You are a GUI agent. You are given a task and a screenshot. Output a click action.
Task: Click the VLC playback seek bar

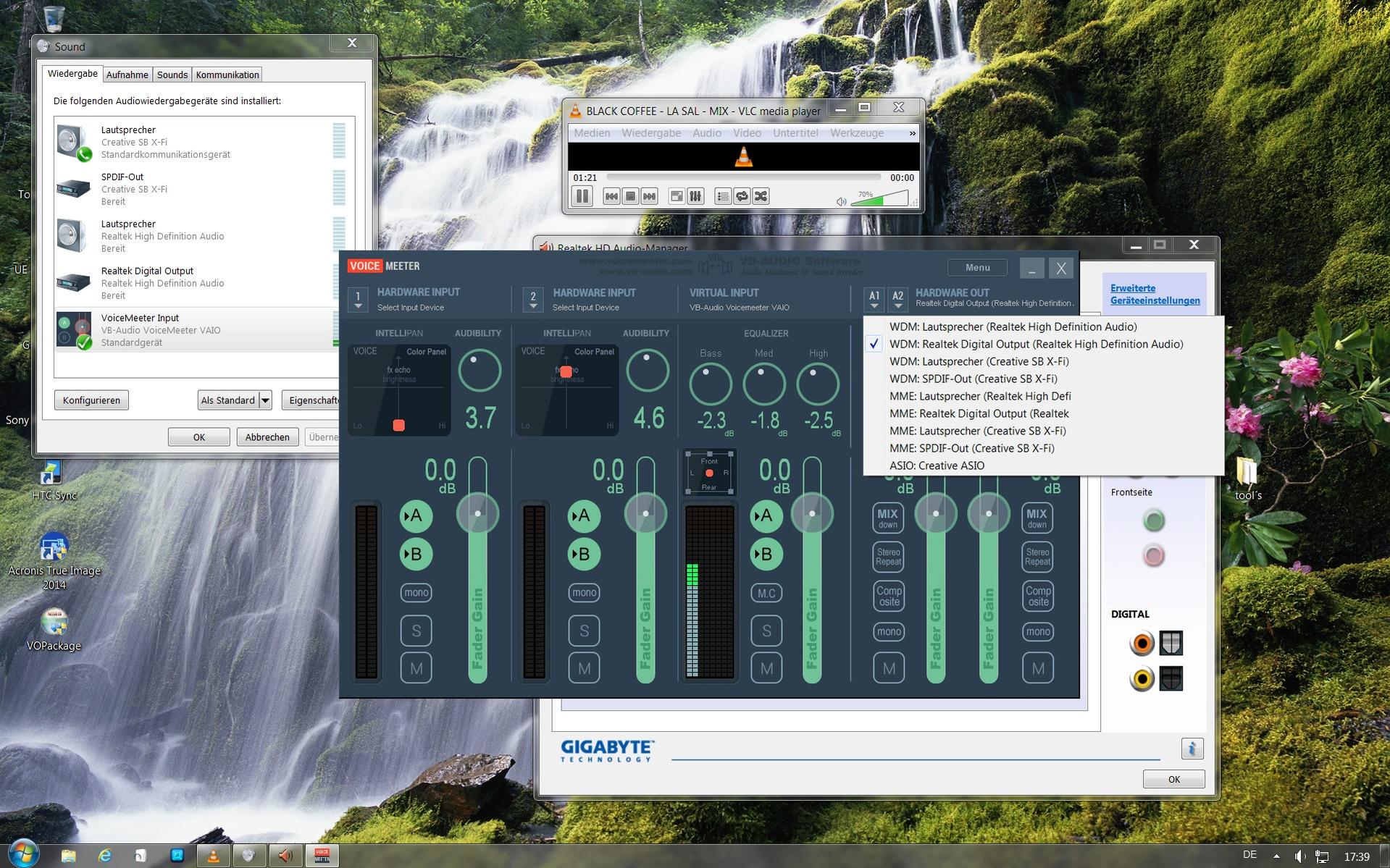743,177
